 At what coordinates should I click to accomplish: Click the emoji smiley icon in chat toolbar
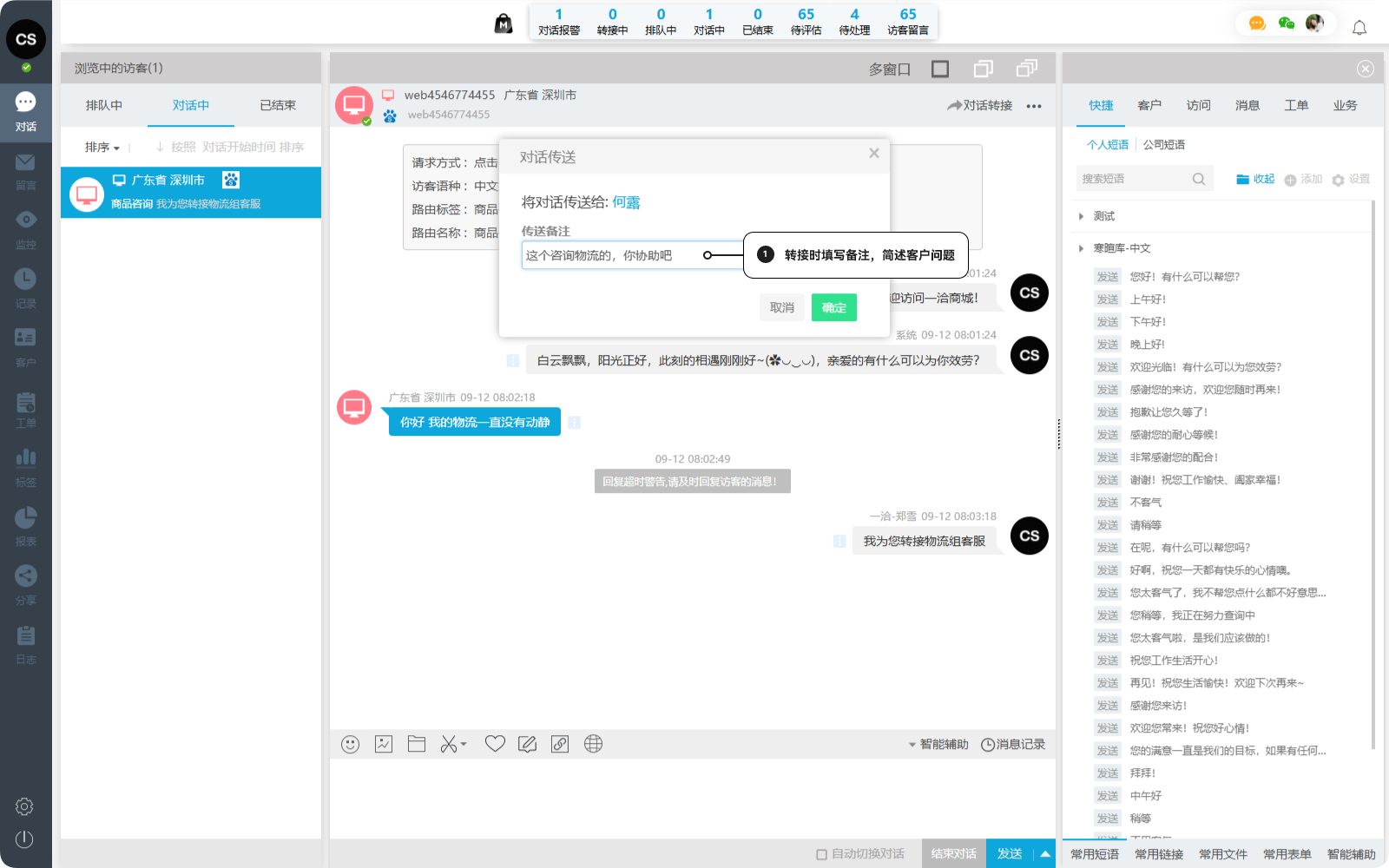click(350, 744)
